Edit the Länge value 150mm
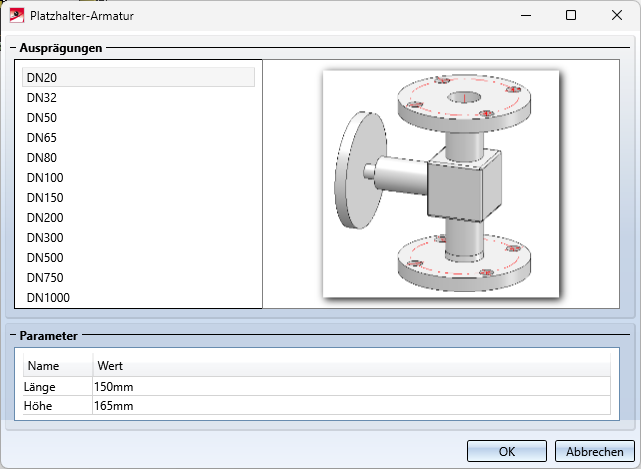Image resolution: width=641 pixels, height=469 pixels. click(352, 387)
